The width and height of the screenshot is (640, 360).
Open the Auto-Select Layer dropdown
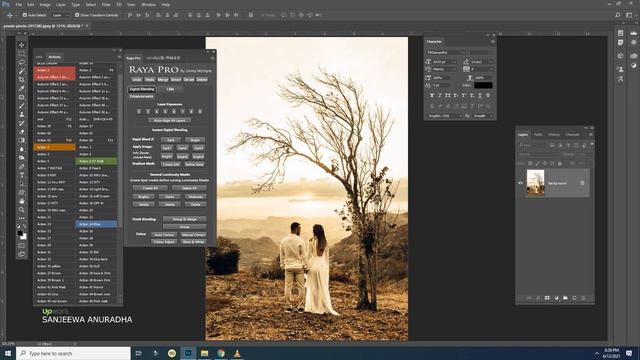[x=60, y=15]
